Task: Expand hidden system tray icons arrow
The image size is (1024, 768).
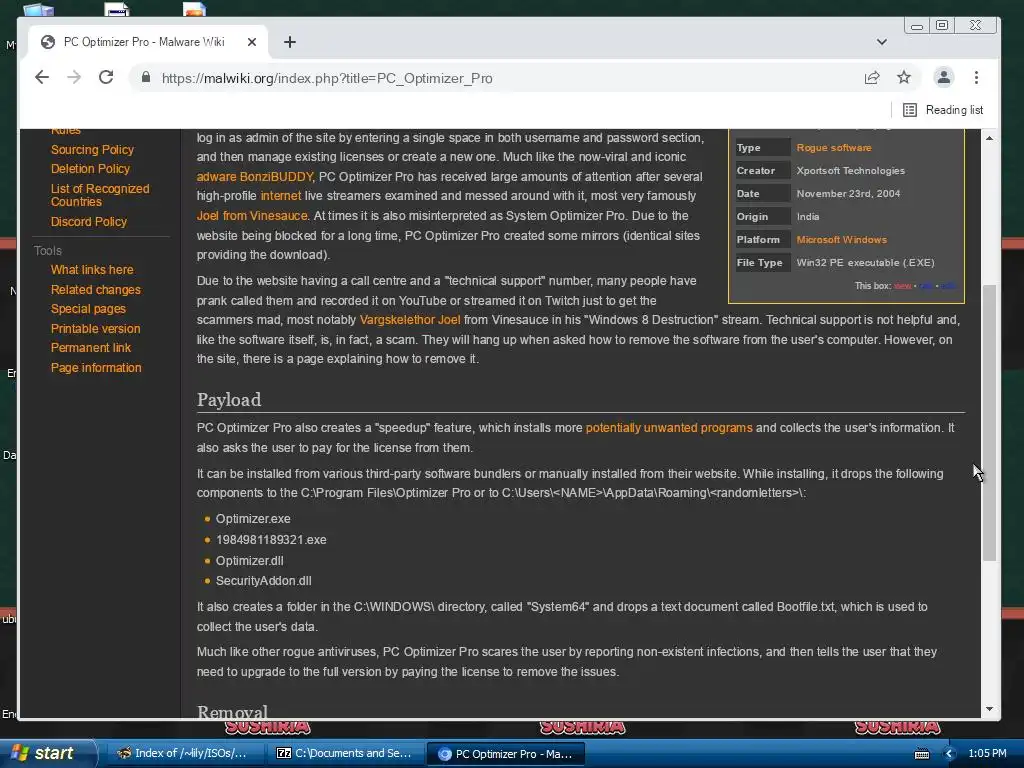Action: point(950,754)
